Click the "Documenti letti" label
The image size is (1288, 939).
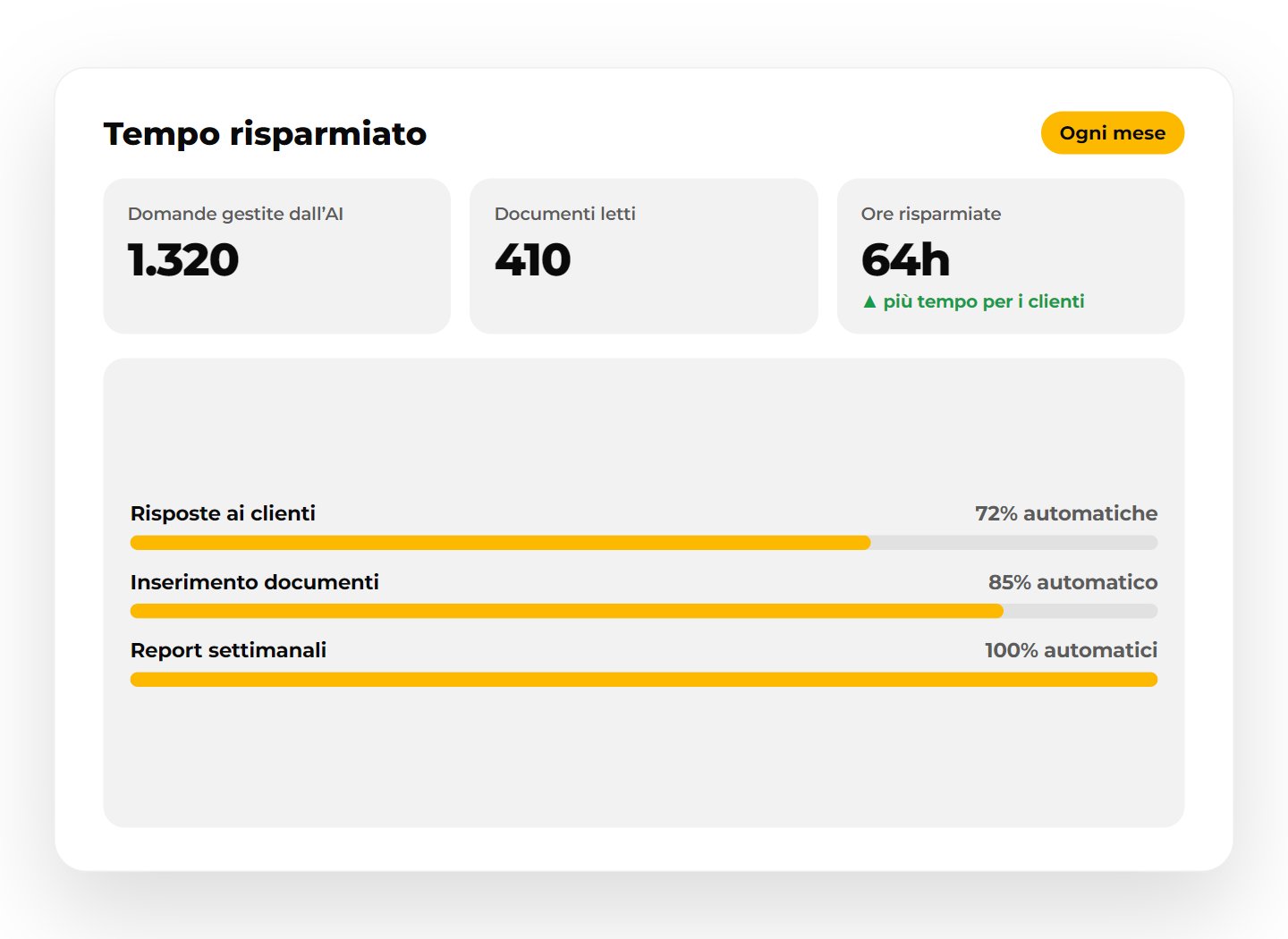pyautogui.click(x=565, y=214)
